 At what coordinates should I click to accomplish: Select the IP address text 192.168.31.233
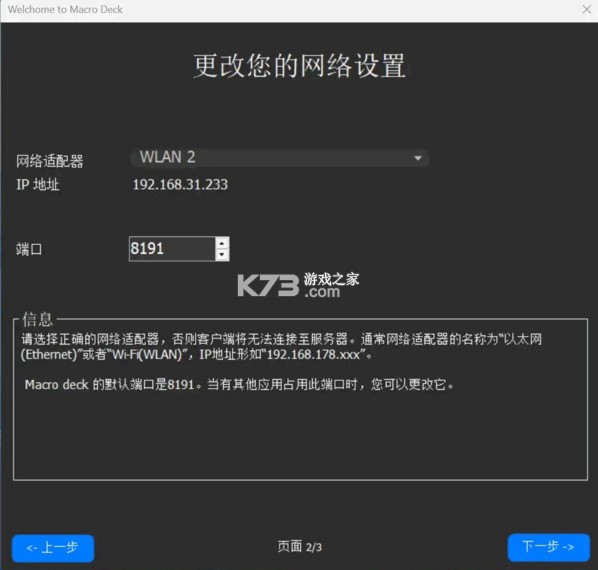pos(180,185)
